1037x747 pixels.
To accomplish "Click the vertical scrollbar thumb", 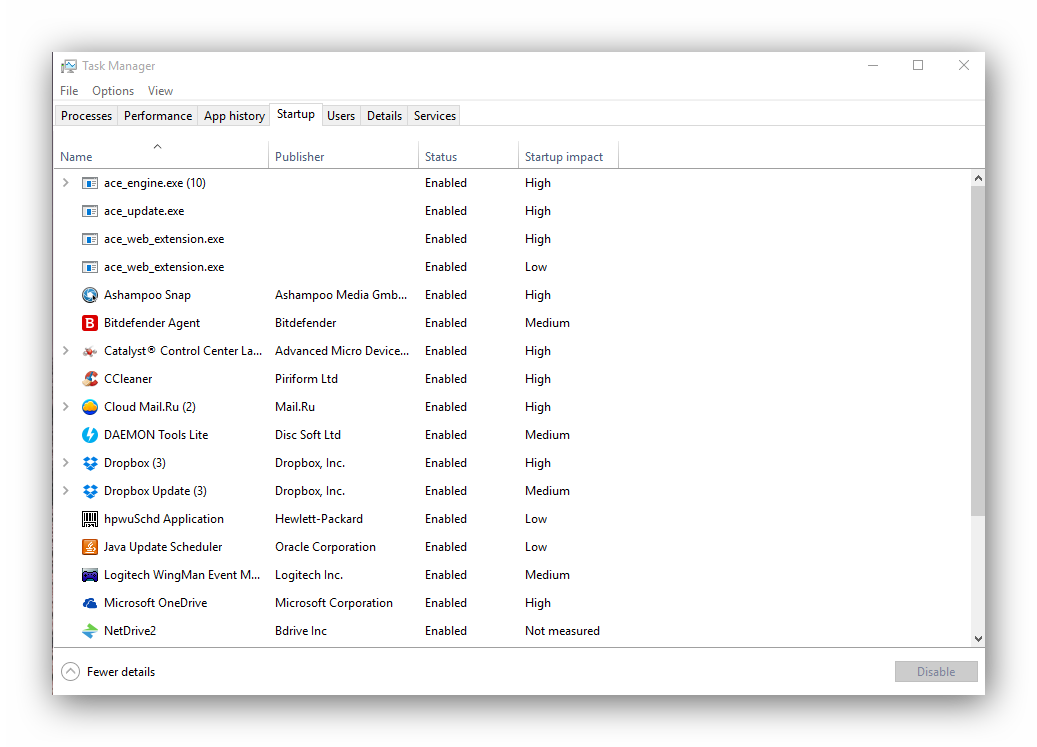I will point(978,351).
